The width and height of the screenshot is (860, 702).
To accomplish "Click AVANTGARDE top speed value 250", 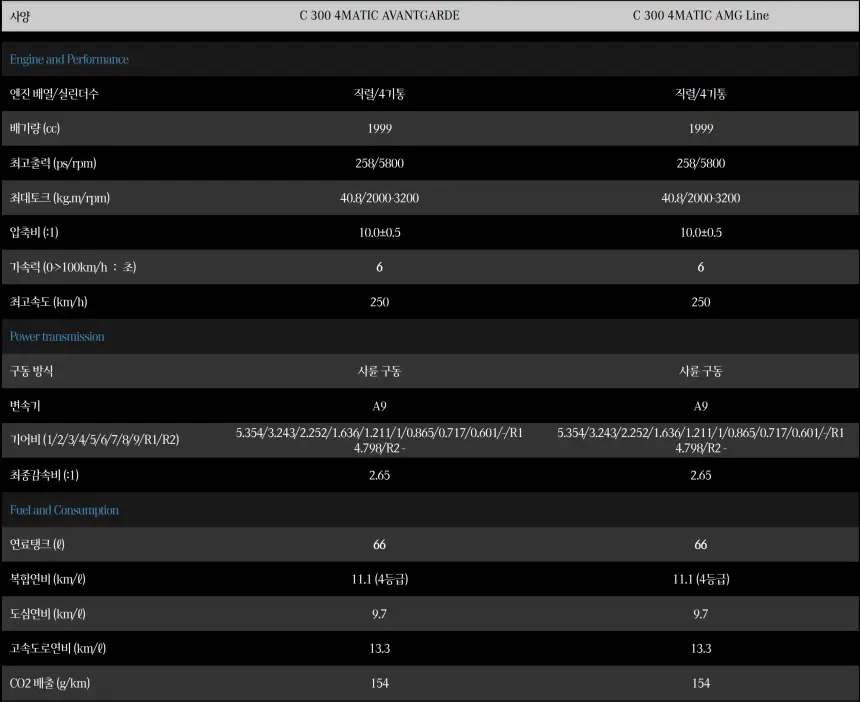I will 380,302.
